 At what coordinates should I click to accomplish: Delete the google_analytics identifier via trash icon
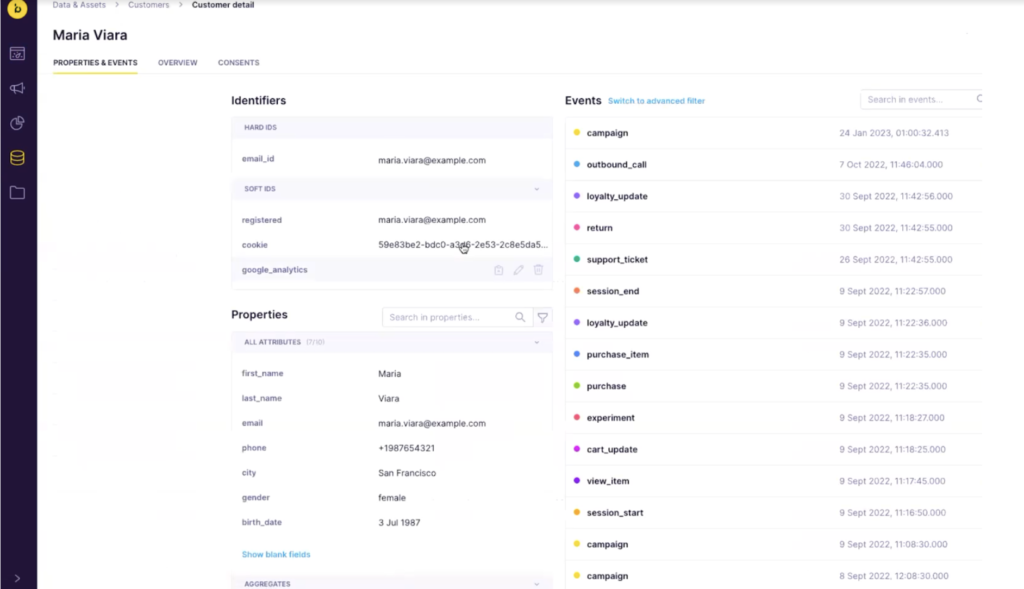[538, 269]
